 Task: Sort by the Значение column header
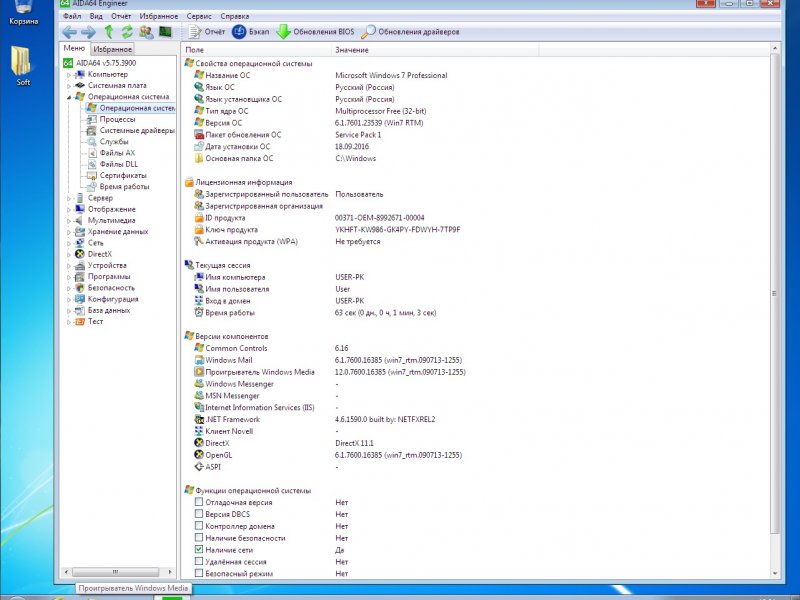pyautogui.click(x=435, y=50)
